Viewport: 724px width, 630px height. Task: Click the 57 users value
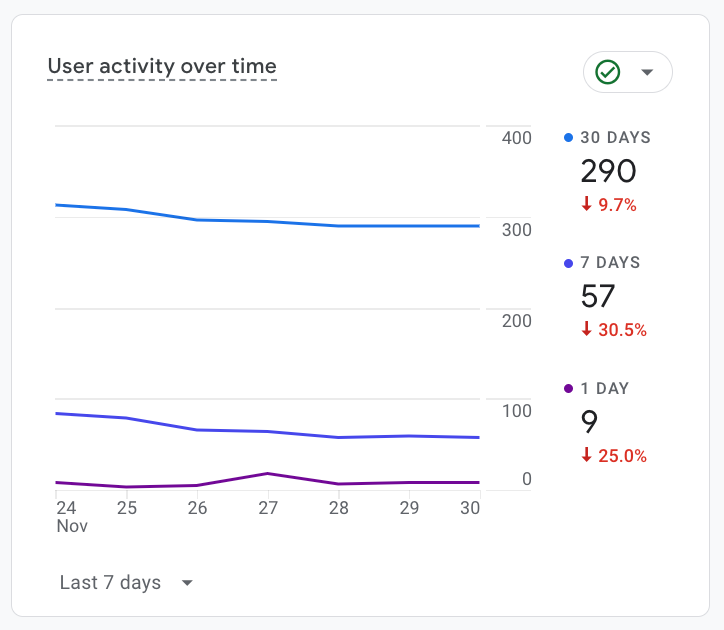[x=598, y=296]
